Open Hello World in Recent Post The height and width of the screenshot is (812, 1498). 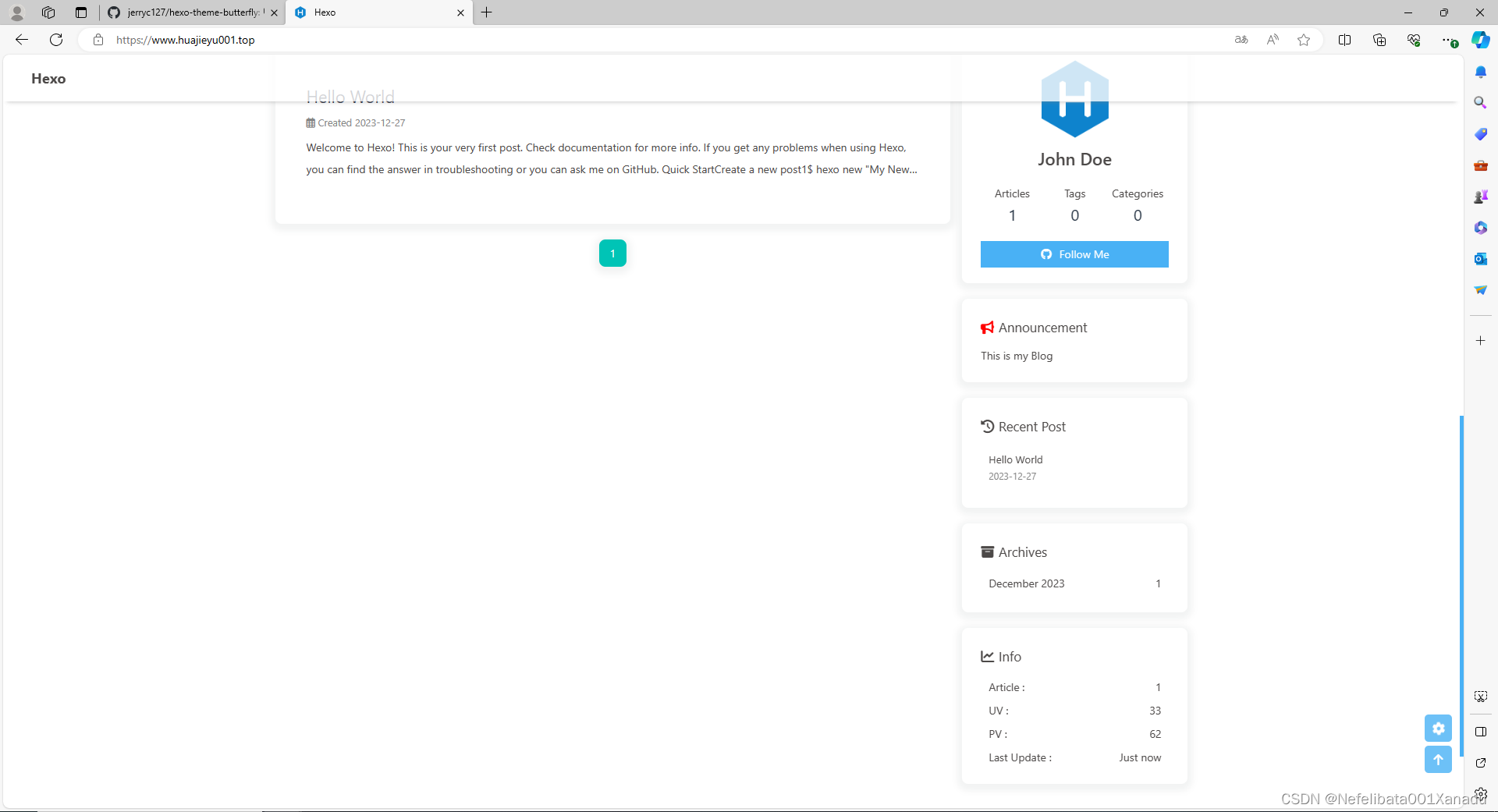point(1015,459)
